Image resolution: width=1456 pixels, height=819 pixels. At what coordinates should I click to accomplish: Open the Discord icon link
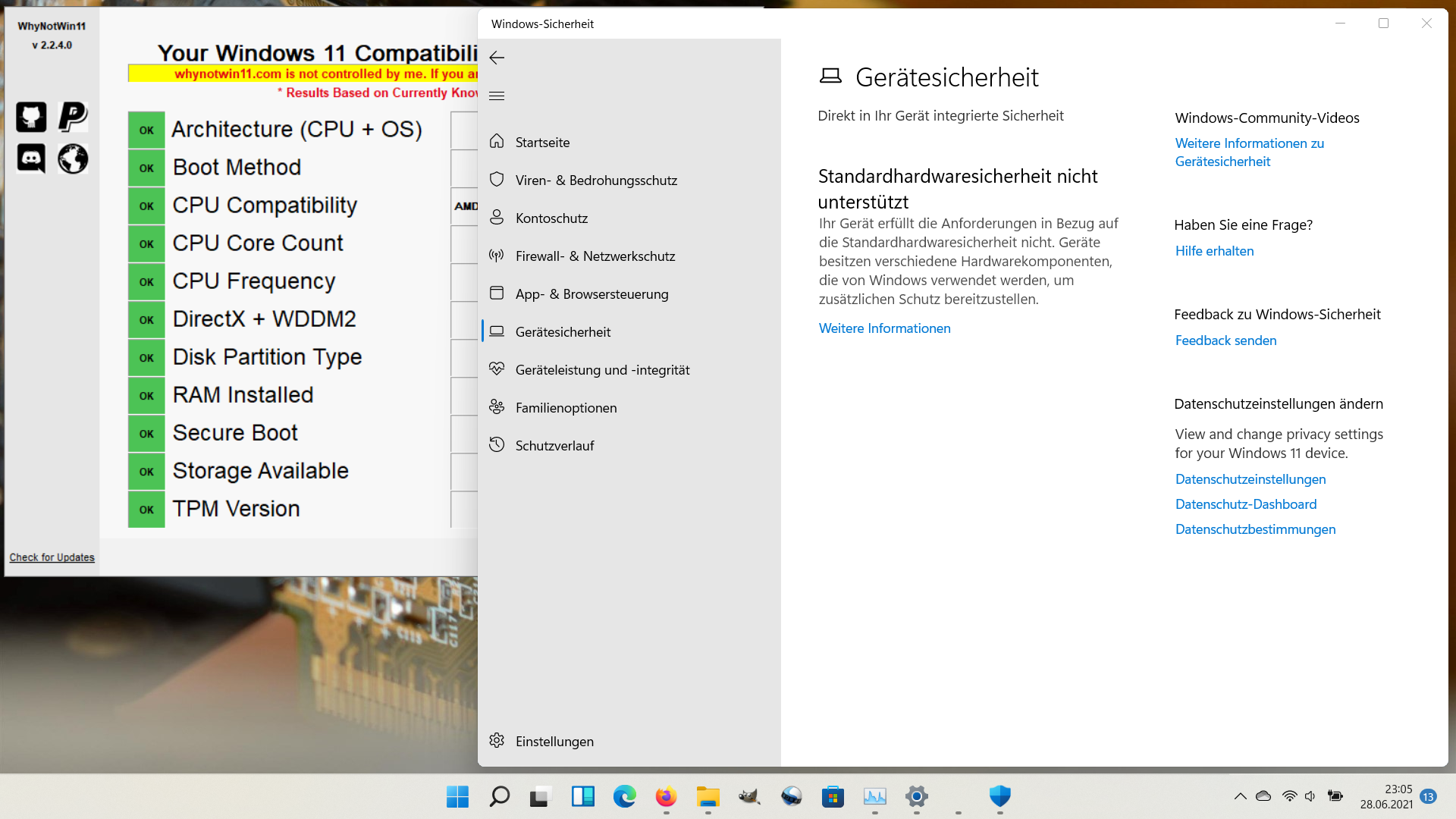[x=31, y=158]
